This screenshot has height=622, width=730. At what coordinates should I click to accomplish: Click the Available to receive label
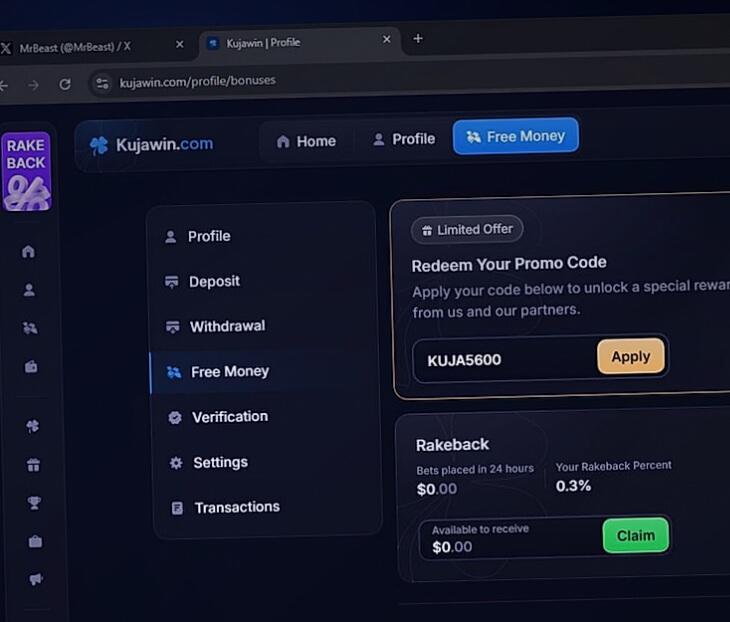coord(480,529)
